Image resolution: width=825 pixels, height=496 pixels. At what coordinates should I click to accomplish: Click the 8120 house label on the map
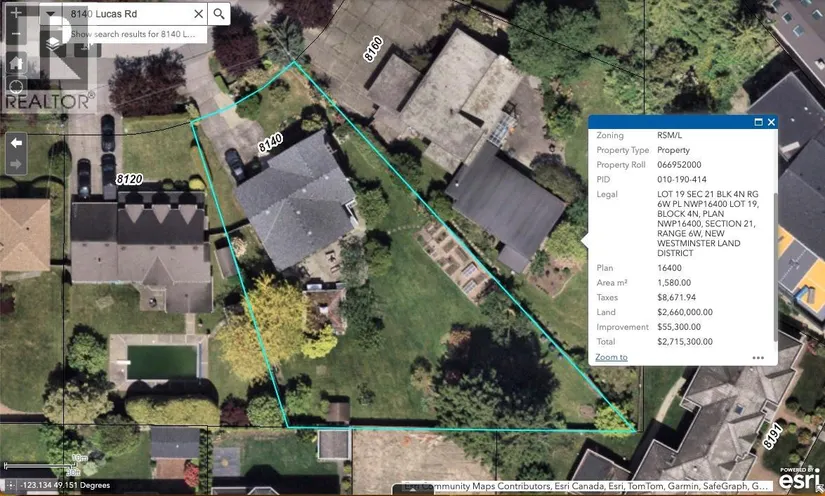pos(130,179)
